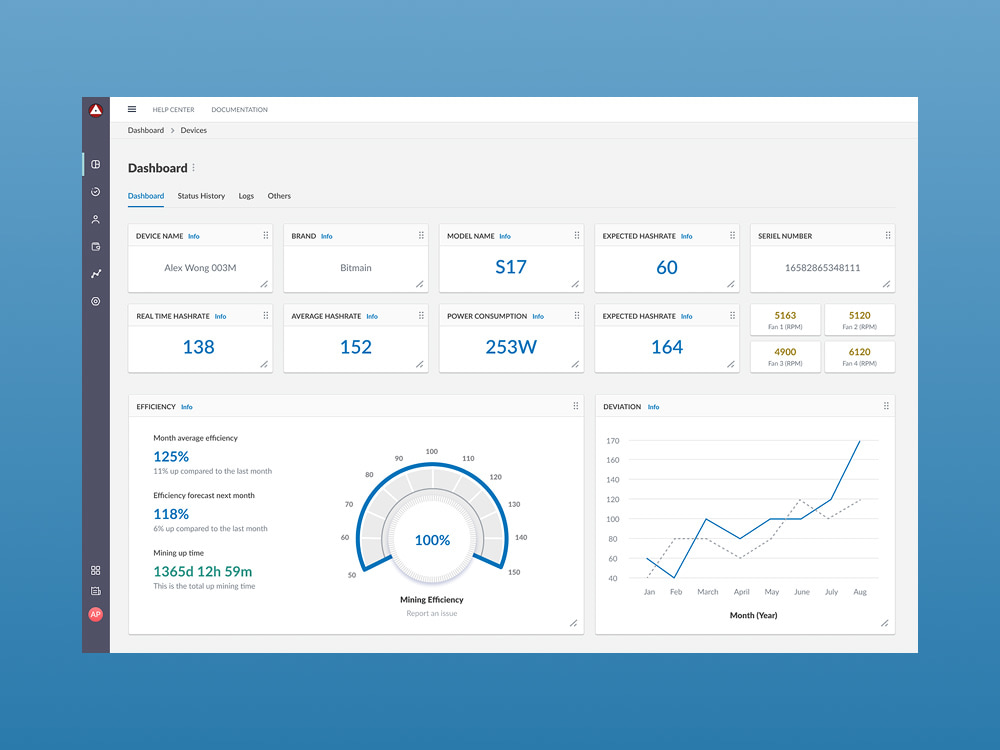Click the S17 model name value
Screen dimensions: 1000x750
point(511,267)
